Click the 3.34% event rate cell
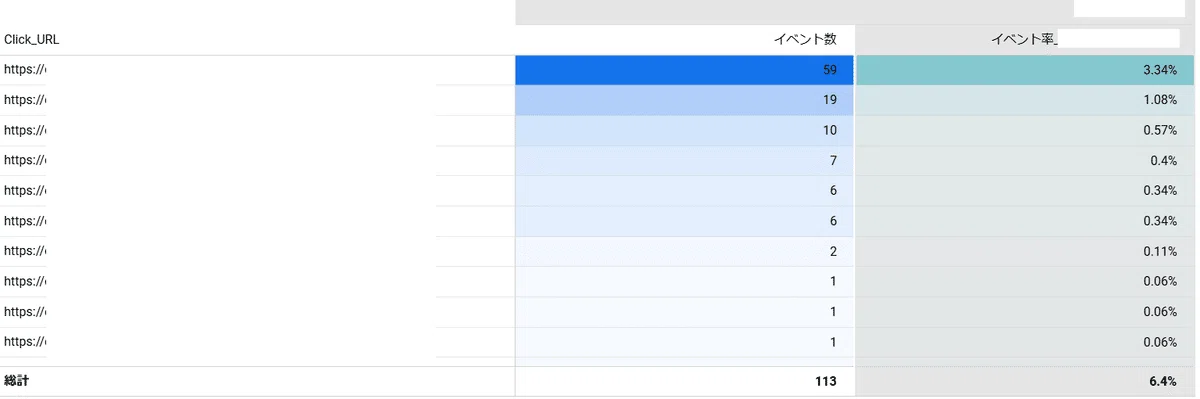The image size is (1200, 399). coord(1021,71)
